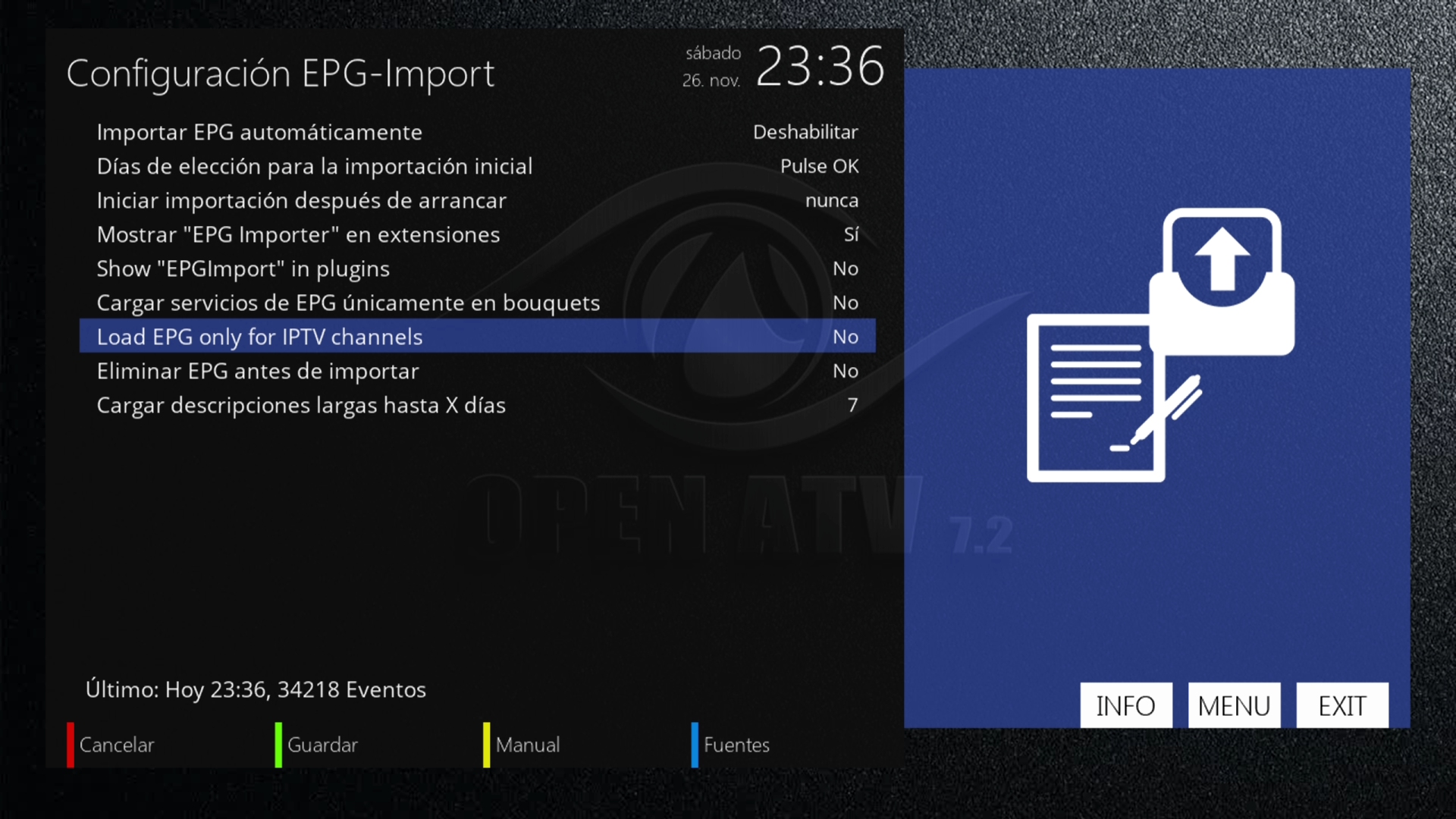This screenshot has width=1456, height=819.
Task: Select 'Cargar servicios de EPG únicamente en bouquets'
Action: coord(348,303)
